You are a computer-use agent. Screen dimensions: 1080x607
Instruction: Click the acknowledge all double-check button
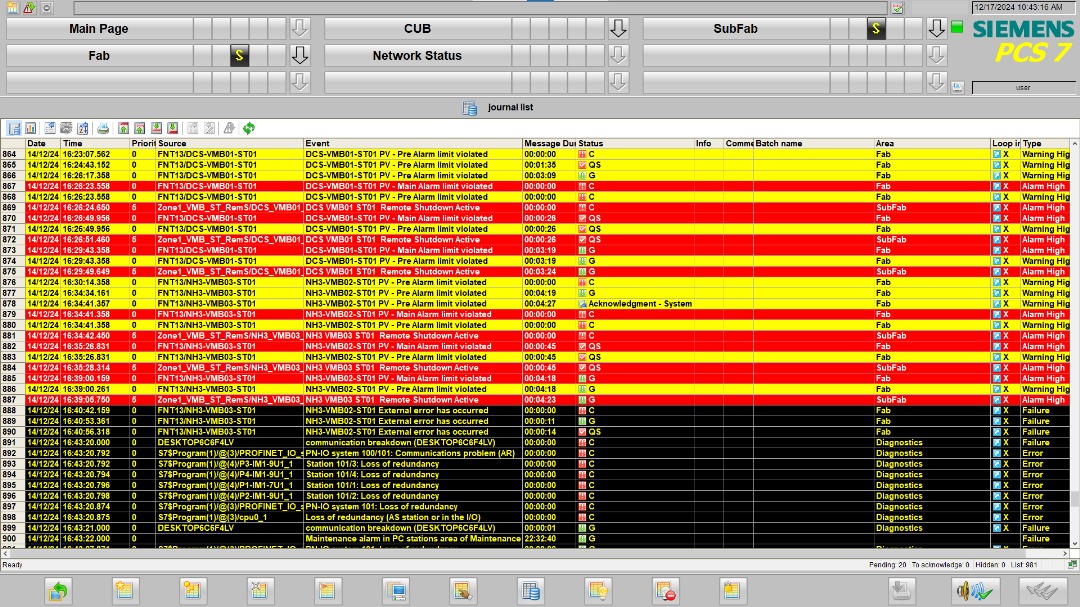pyautogui.click(x=1042, y=590)
